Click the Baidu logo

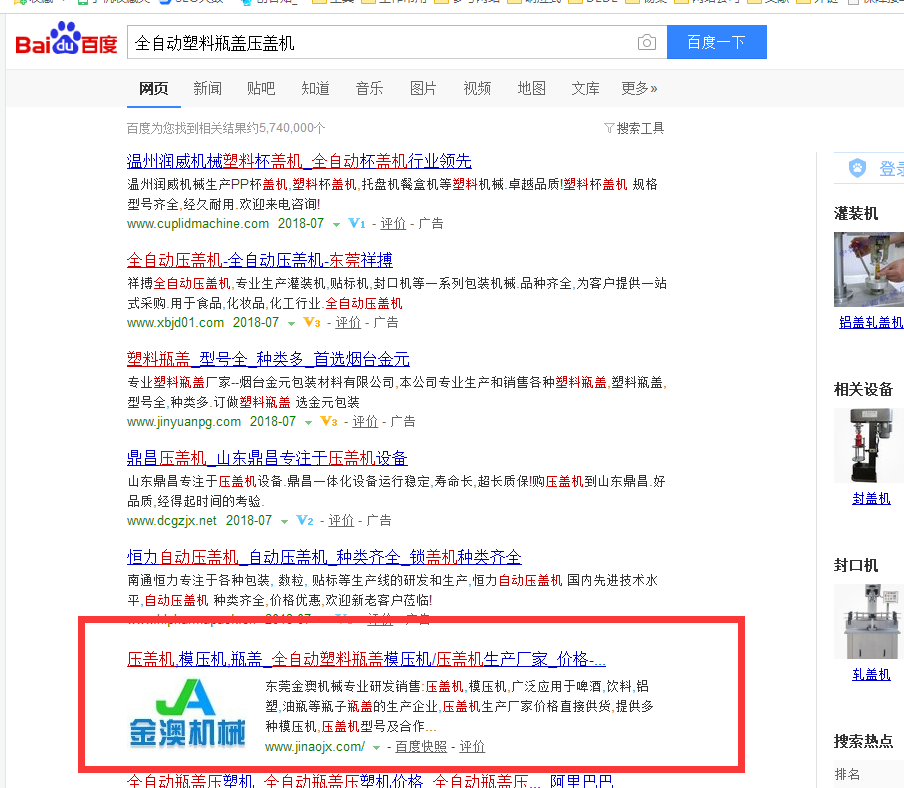coord(66,42)
